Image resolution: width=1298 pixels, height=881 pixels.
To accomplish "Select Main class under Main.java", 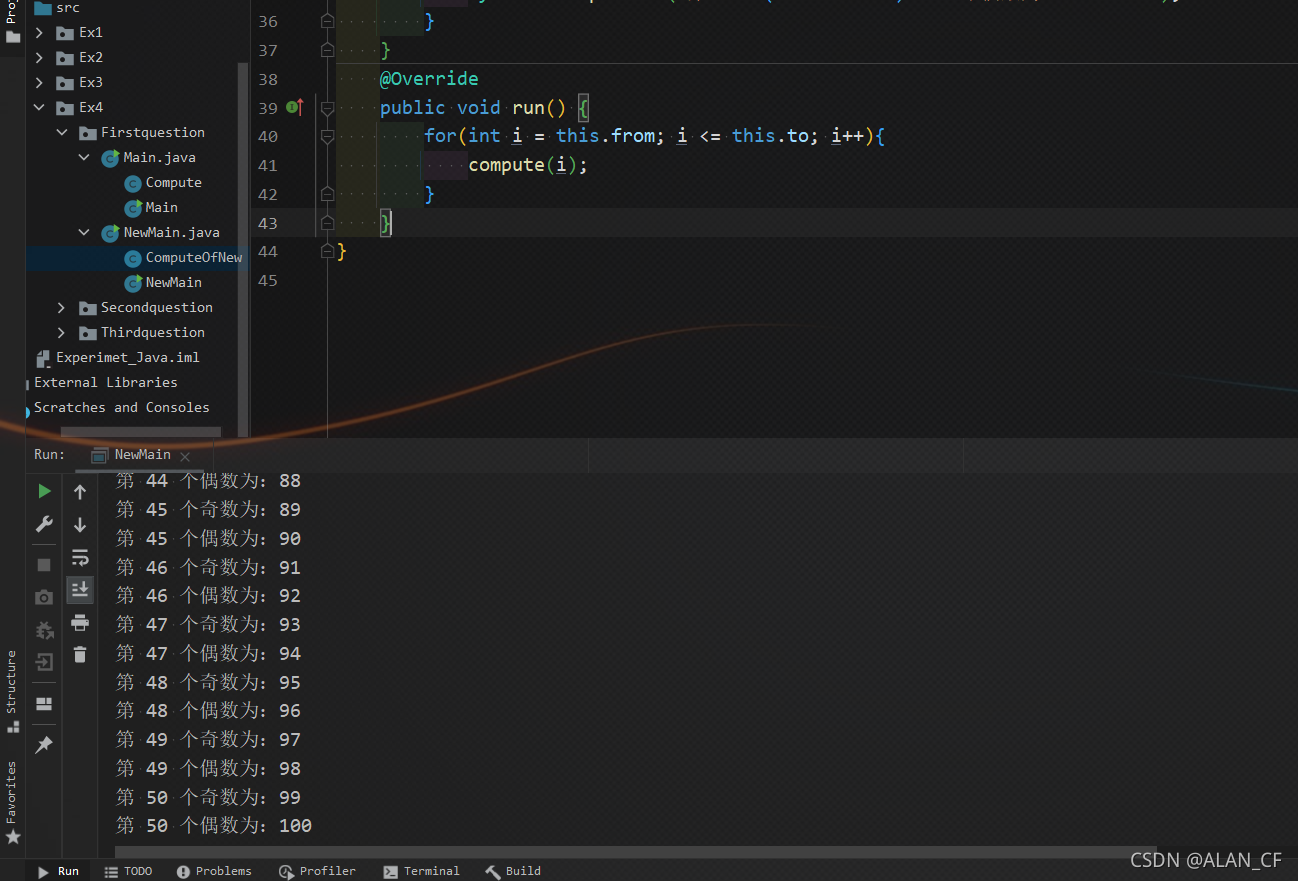I will click(161, 208).
